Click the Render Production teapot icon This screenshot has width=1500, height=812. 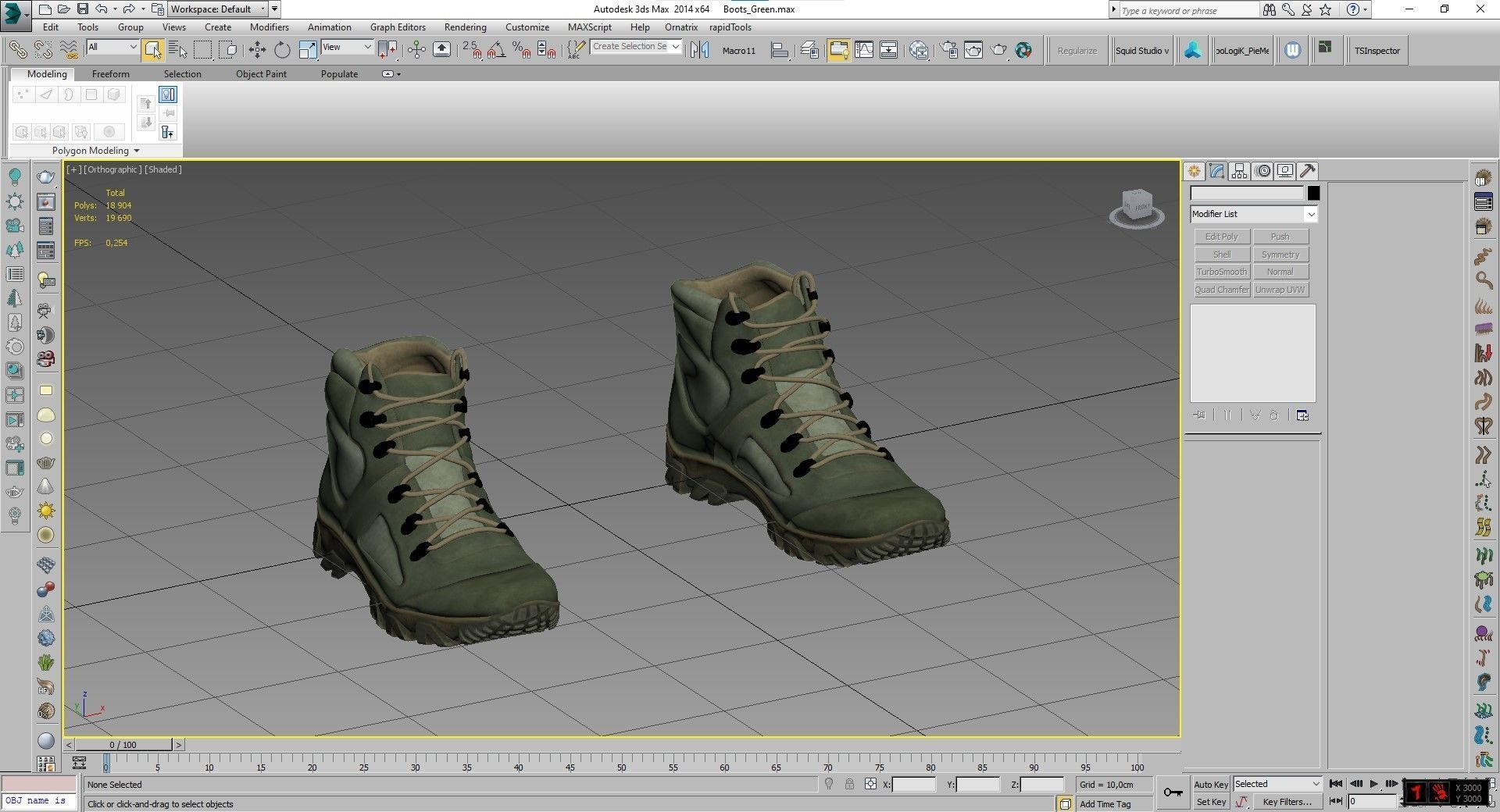[999, 50]
